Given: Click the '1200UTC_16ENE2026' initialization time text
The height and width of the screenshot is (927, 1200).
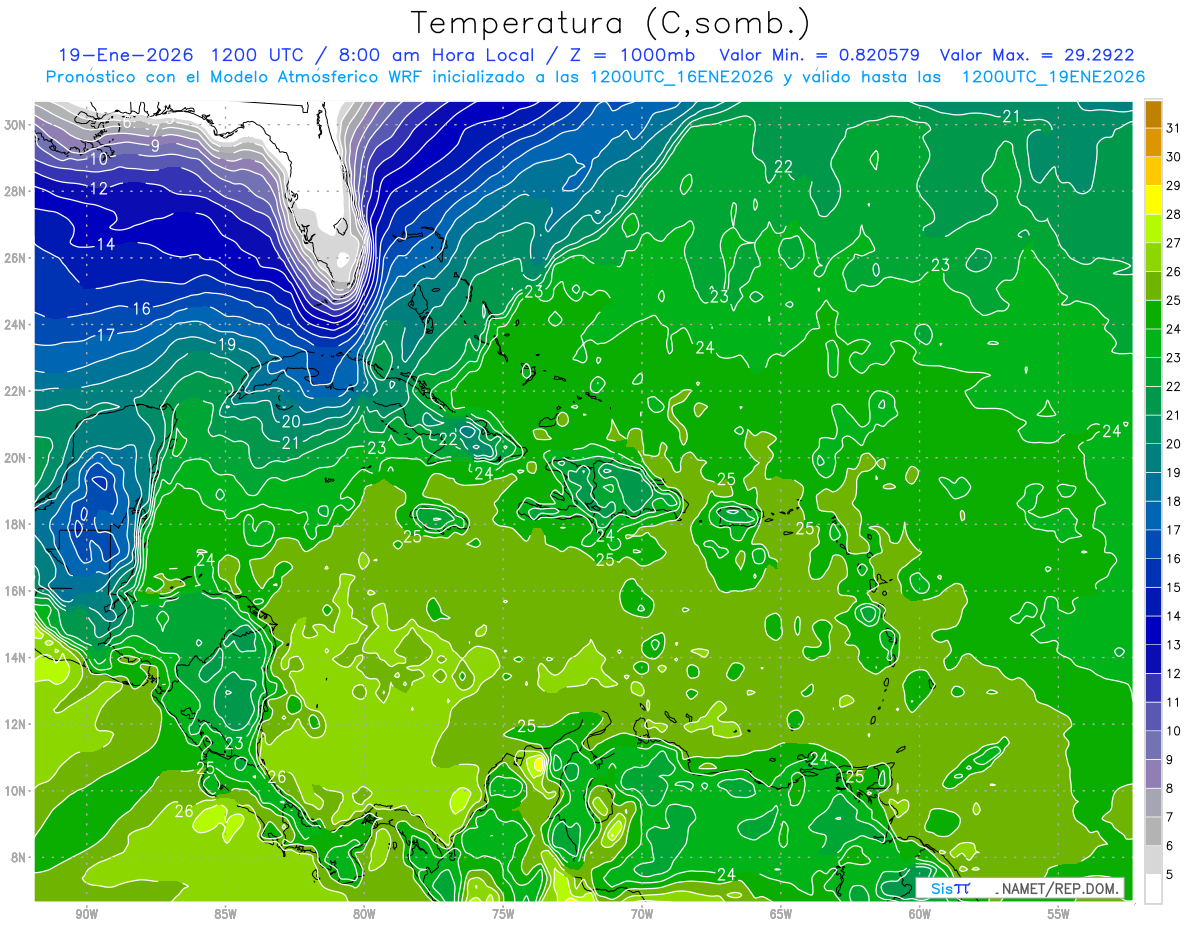Looking at the screenshot, I should tap(680, 77).
